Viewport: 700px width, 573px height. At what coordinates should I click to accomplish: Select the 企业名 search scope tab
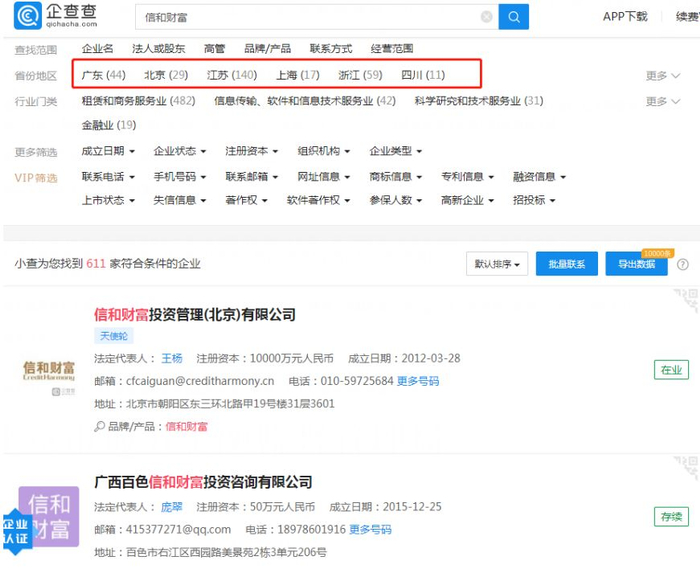tap(97, 49)
